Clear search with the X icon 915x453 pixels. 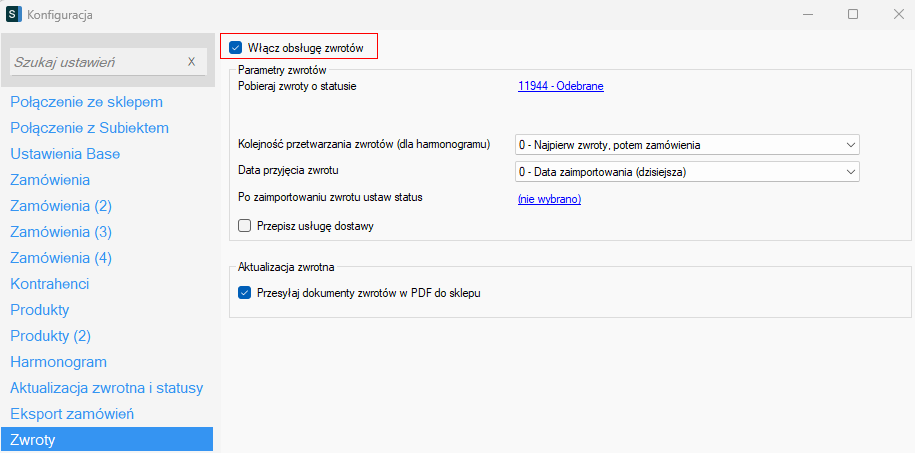(191, 62)
